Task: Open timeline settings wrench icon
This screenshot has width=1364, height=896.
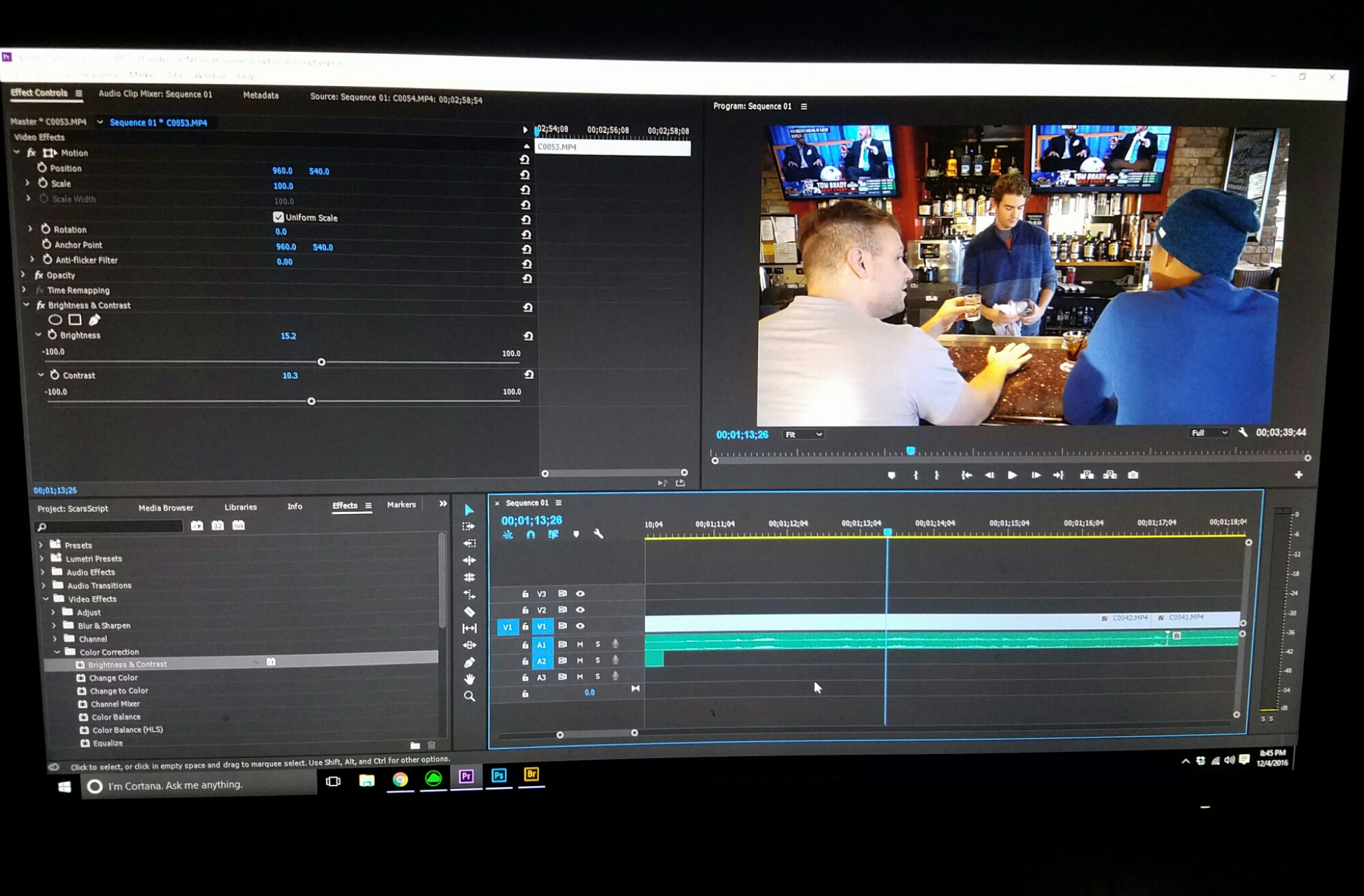Action: [x=598, y=534]
